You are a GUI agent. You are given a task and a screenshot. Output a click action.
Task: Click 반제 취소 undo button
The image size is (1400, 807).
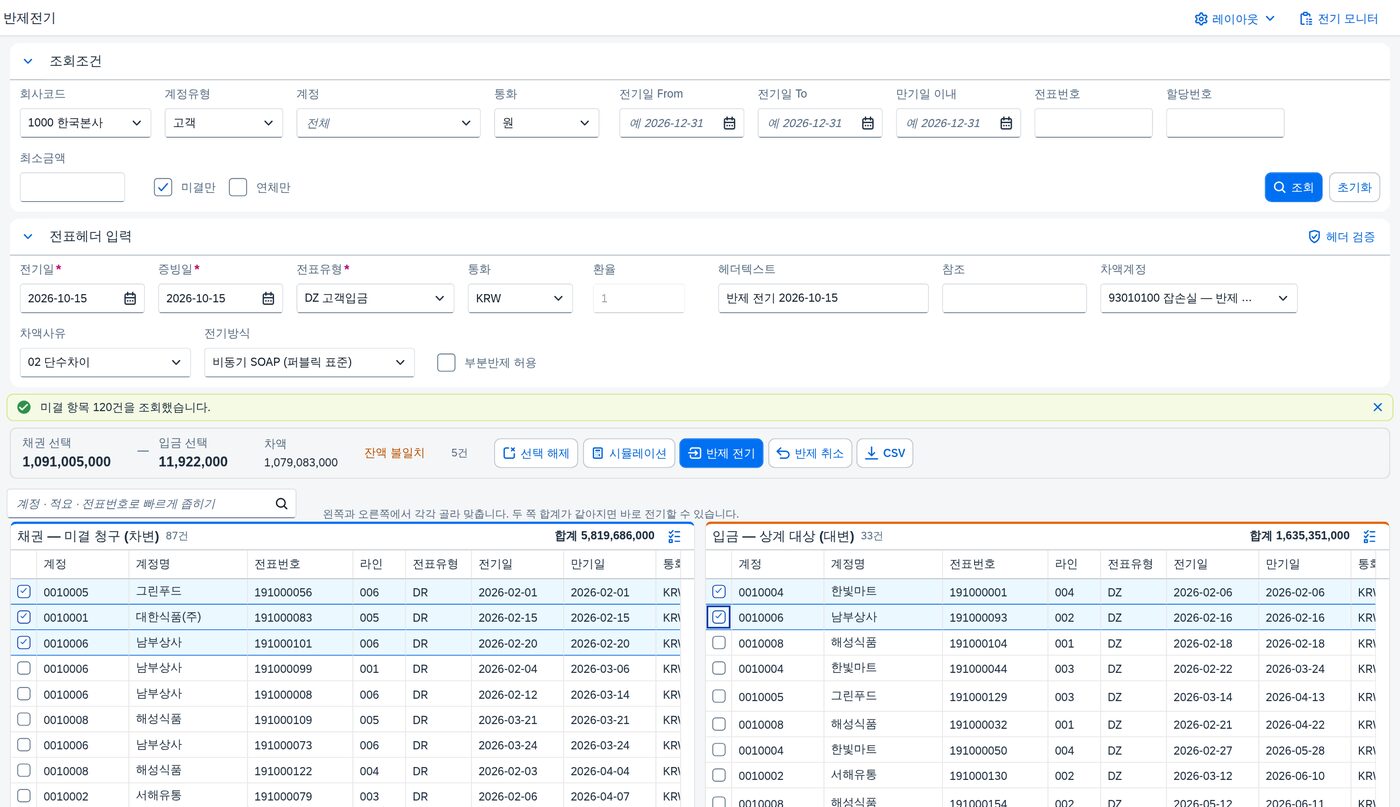pyautogui.click(x=810, y=453)
